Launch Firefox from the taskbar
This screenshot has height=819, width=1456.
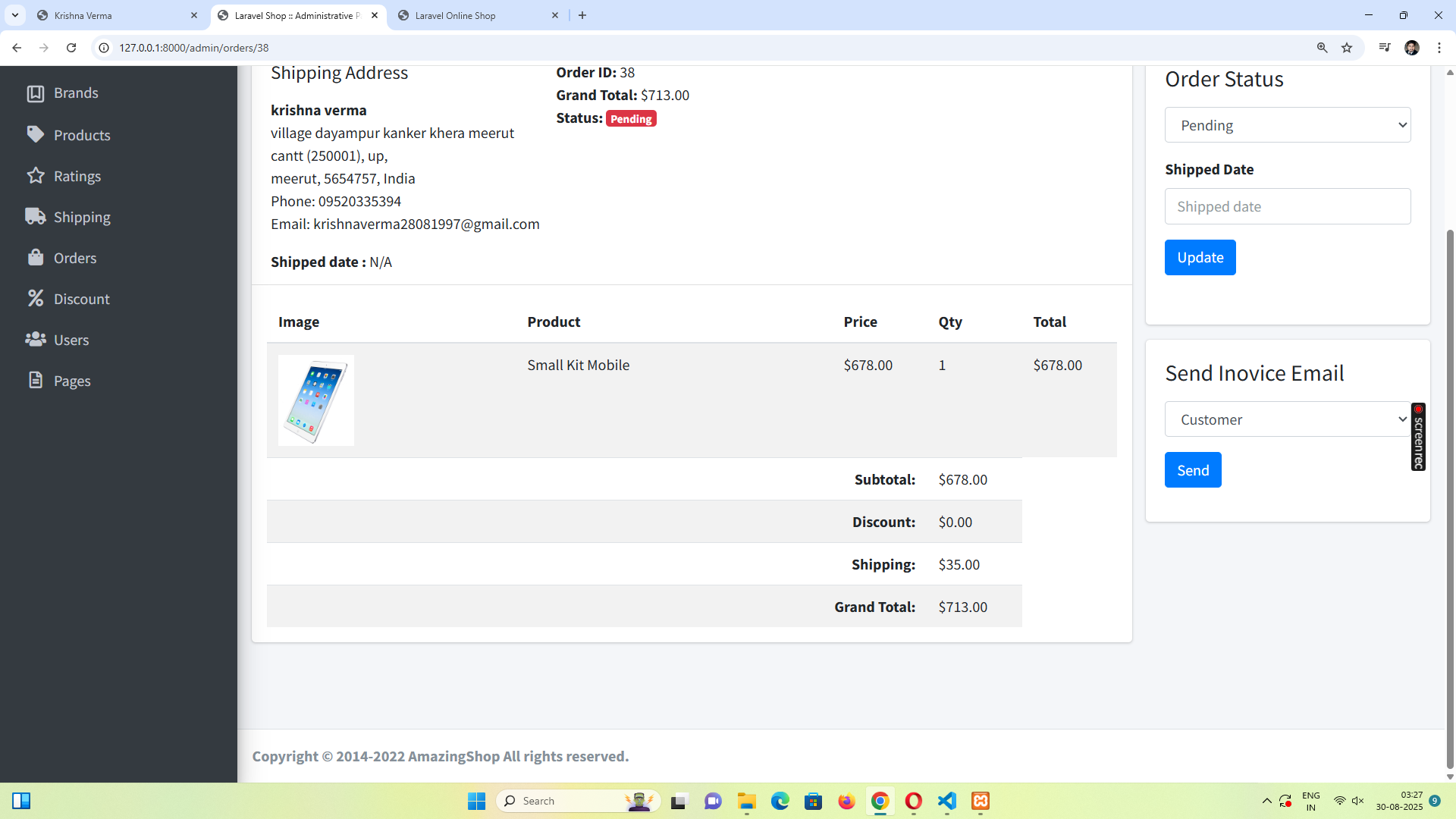click(x=846, y=801)
